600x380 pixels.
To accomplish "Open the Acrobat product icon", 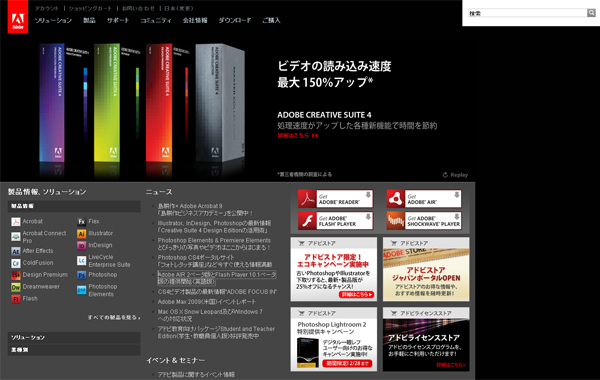I will coord(16,222).
